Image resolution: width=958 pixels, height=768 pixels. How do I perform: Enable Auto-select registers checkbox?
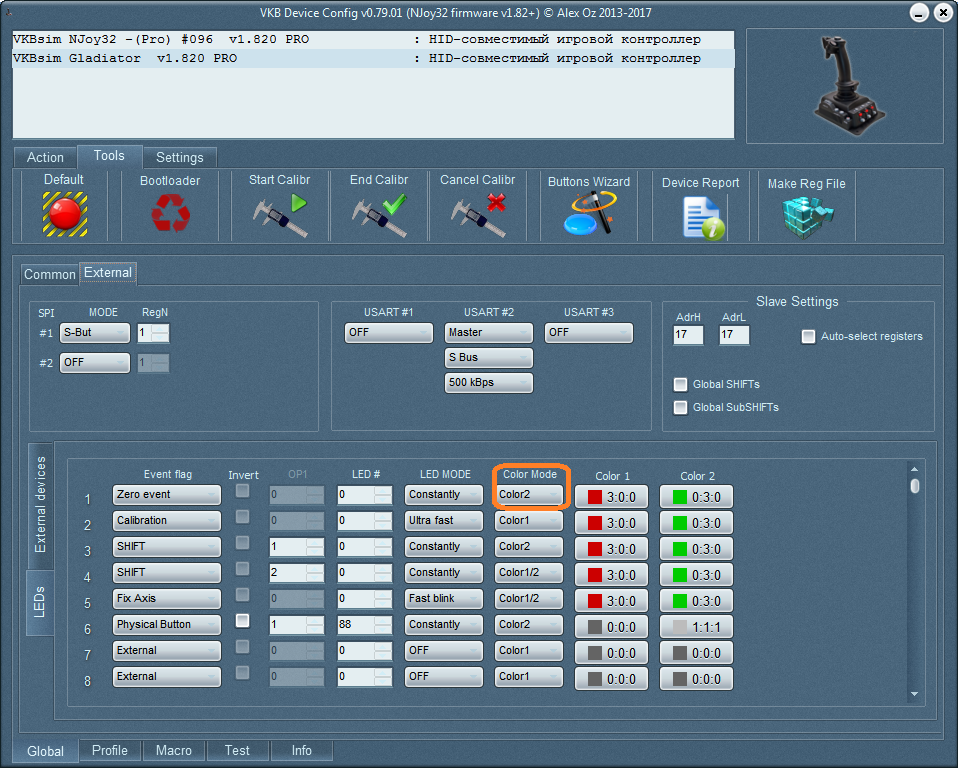pyautogui.click(x=808, y=337)
